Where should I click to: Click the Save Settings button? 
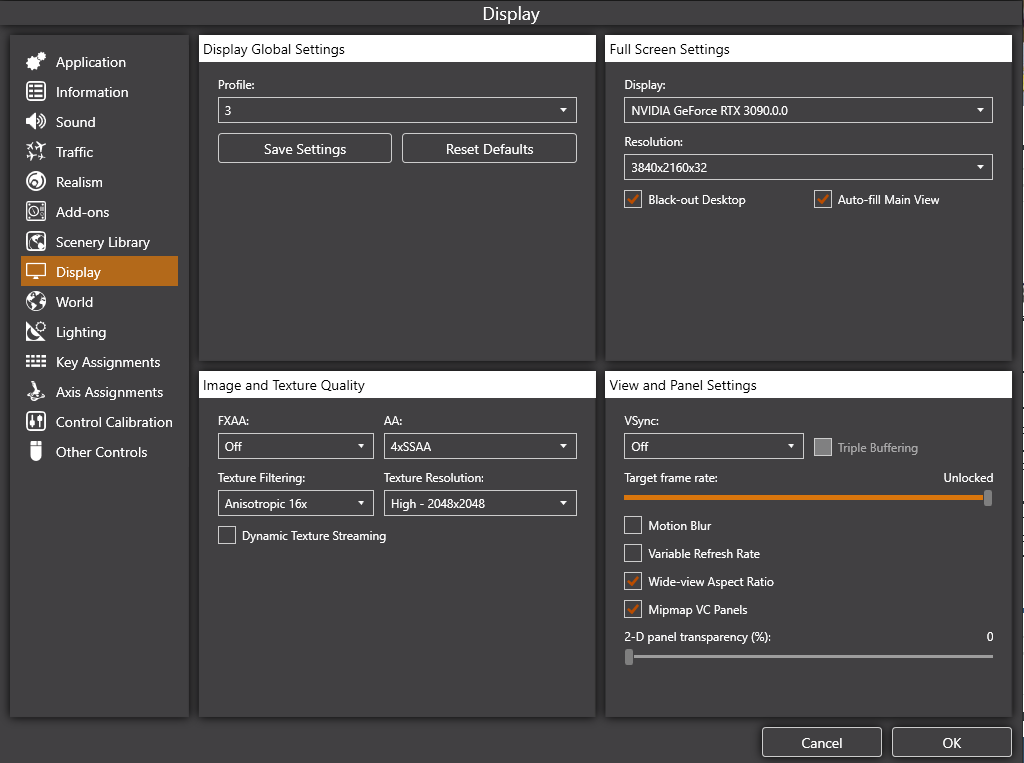305,148
